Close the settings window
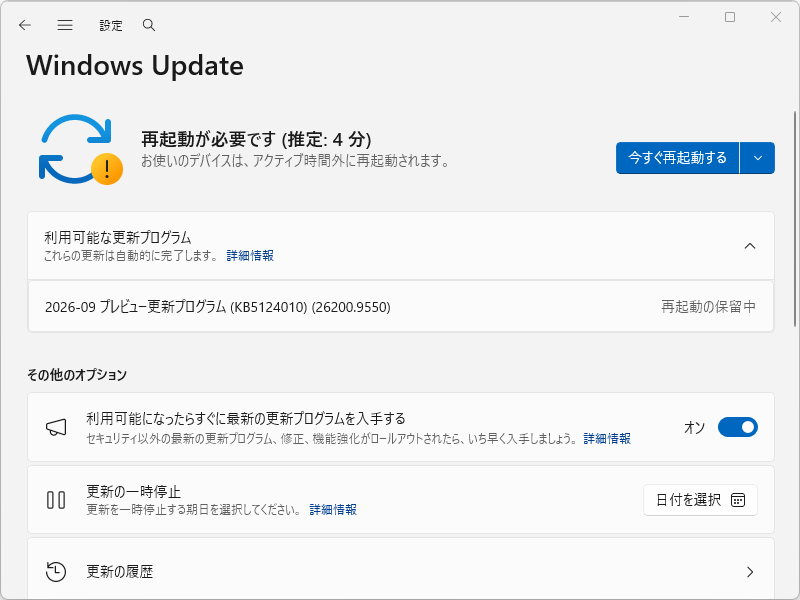The width and height of the screenshot is (800, 600). 776,17
